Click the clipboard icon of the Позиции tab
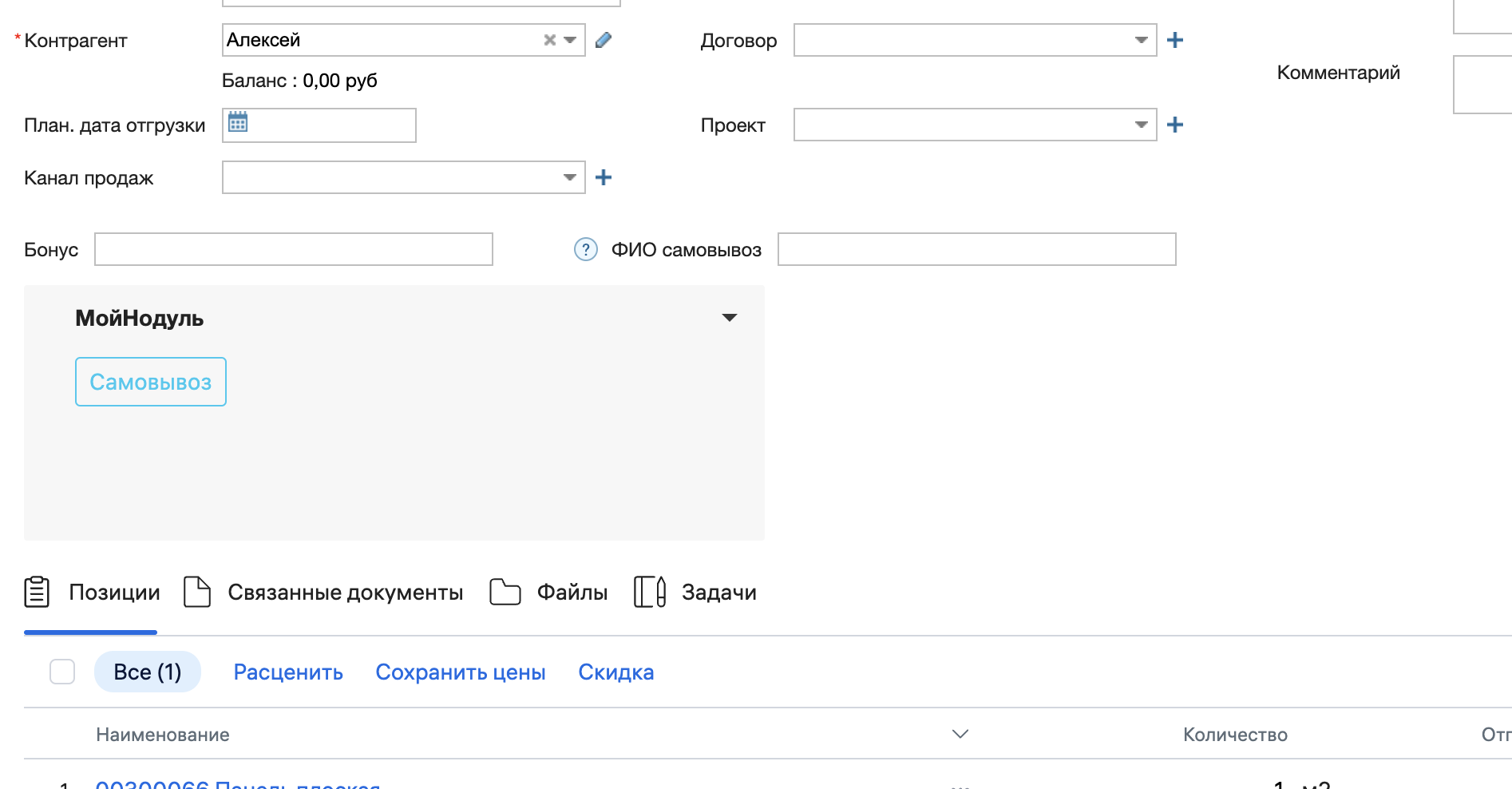Screen dimensions: 1512x789 point(37,592)
